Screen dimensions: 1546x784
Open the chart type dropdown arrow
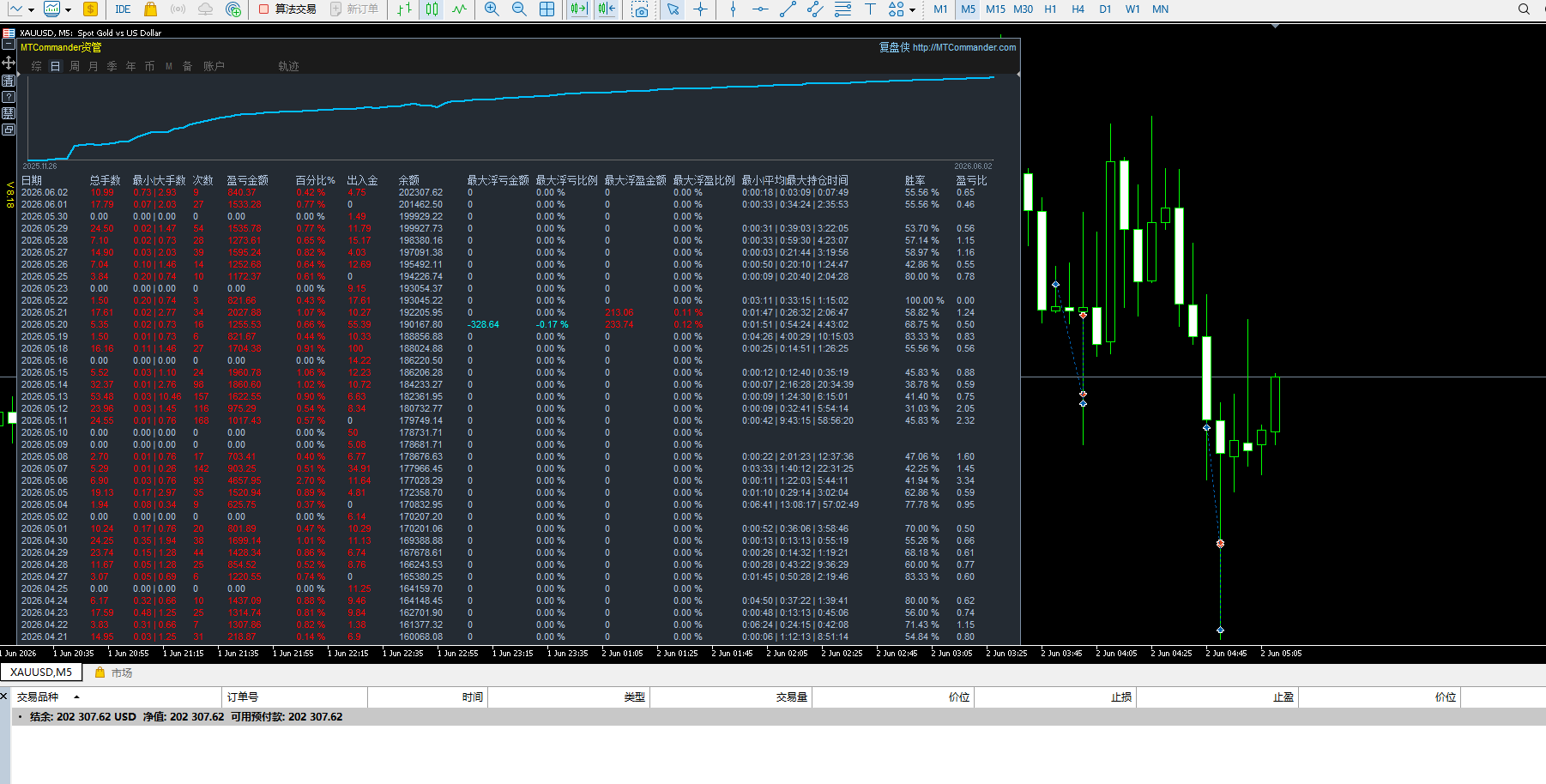click(x=31, y=10)
